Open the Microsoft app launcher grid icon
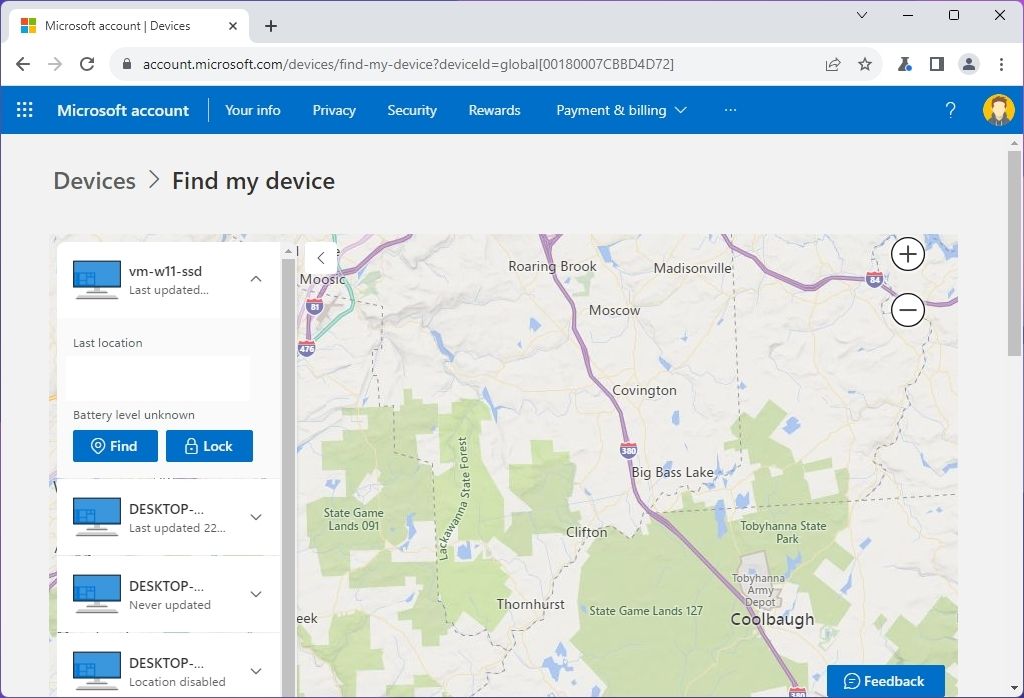This screenshot has height=698, width=1024. (24, 110)
